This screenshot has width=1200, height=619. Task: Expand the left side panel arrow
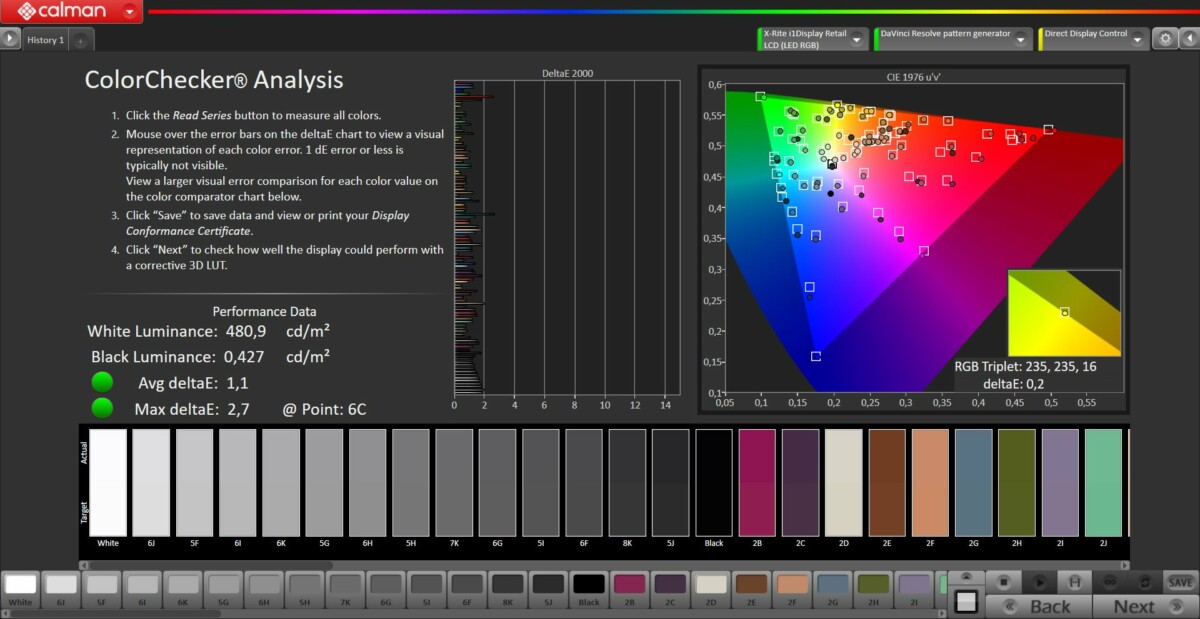tap(10, 39)
